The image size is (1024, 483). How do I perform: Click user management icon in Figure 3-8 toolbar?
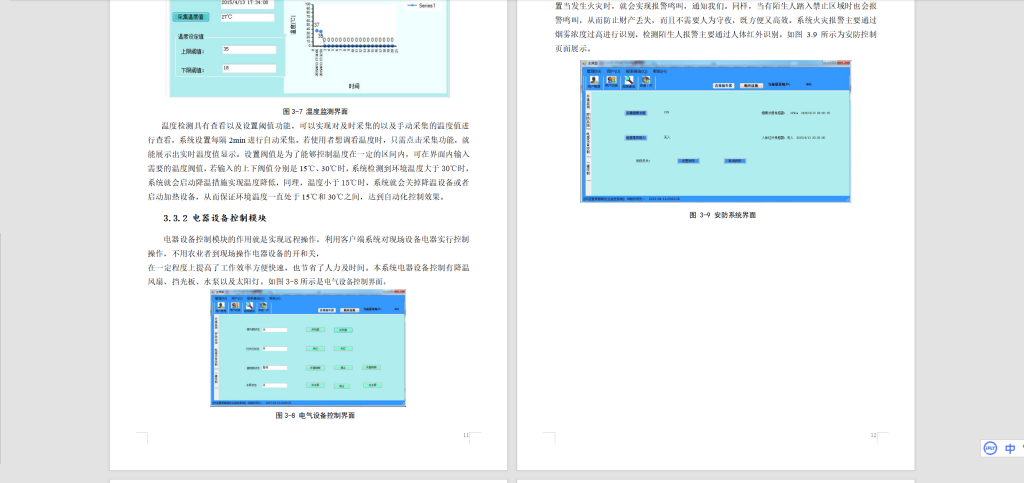click(219, 307)
